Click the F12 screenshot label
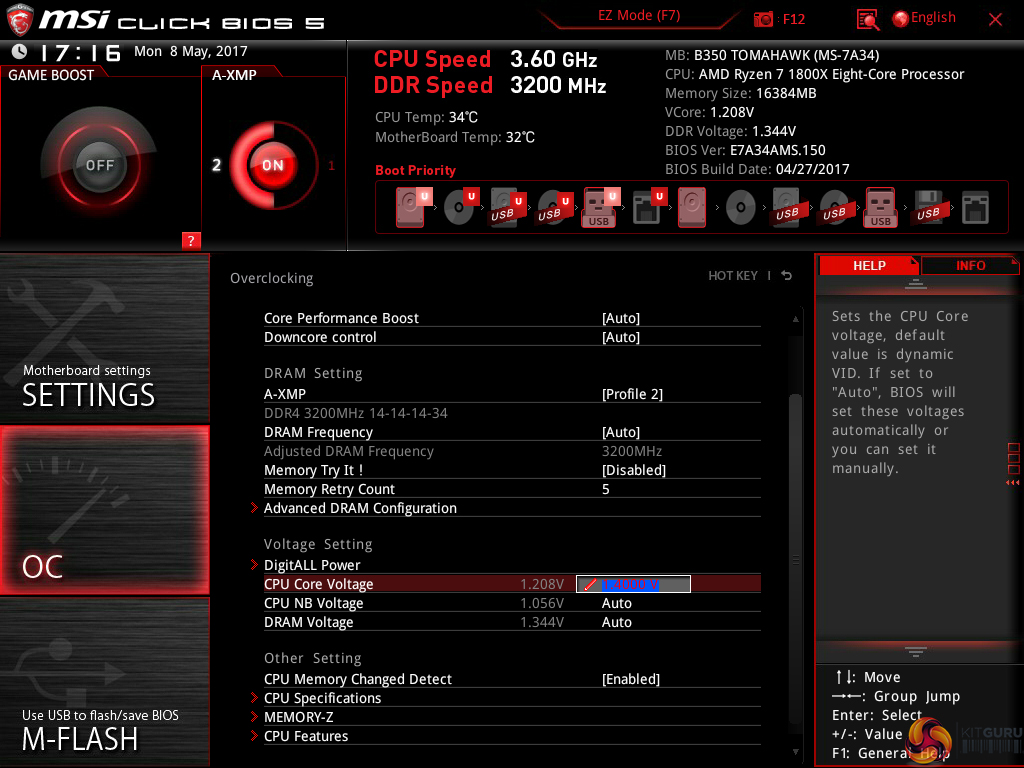The height and width of the screenshot is (768, 1024). click(793, 19)
